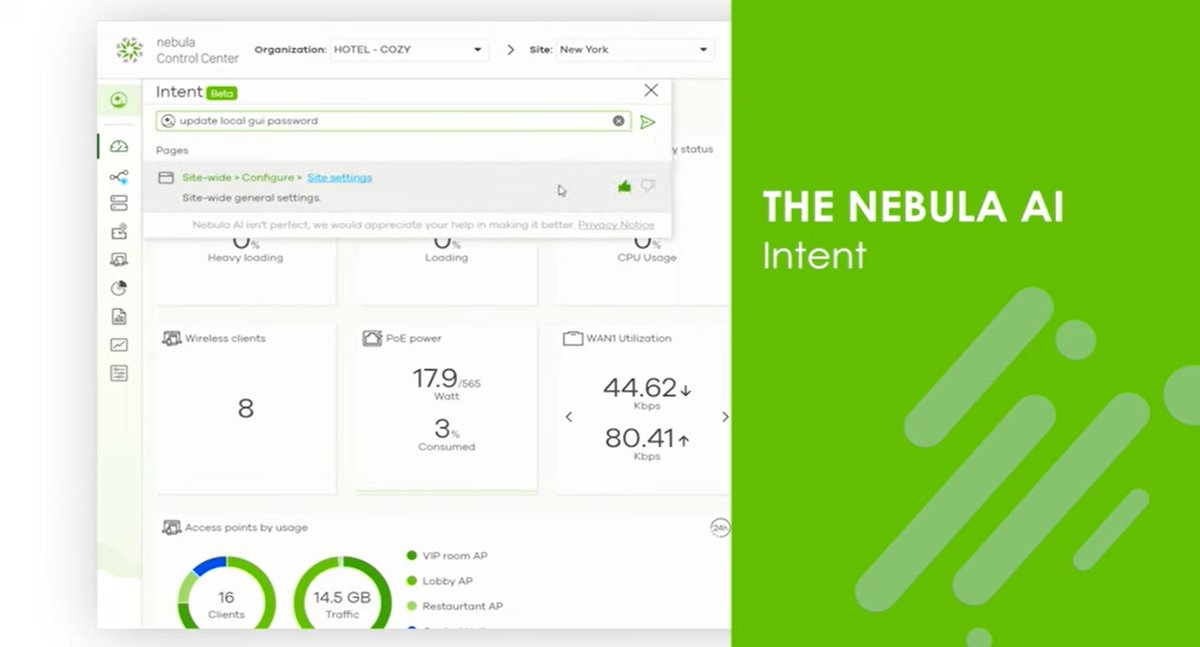1200x647 pixels.
Task: Show next WAN utilization with right chevron
Action: tap(725, 417)
